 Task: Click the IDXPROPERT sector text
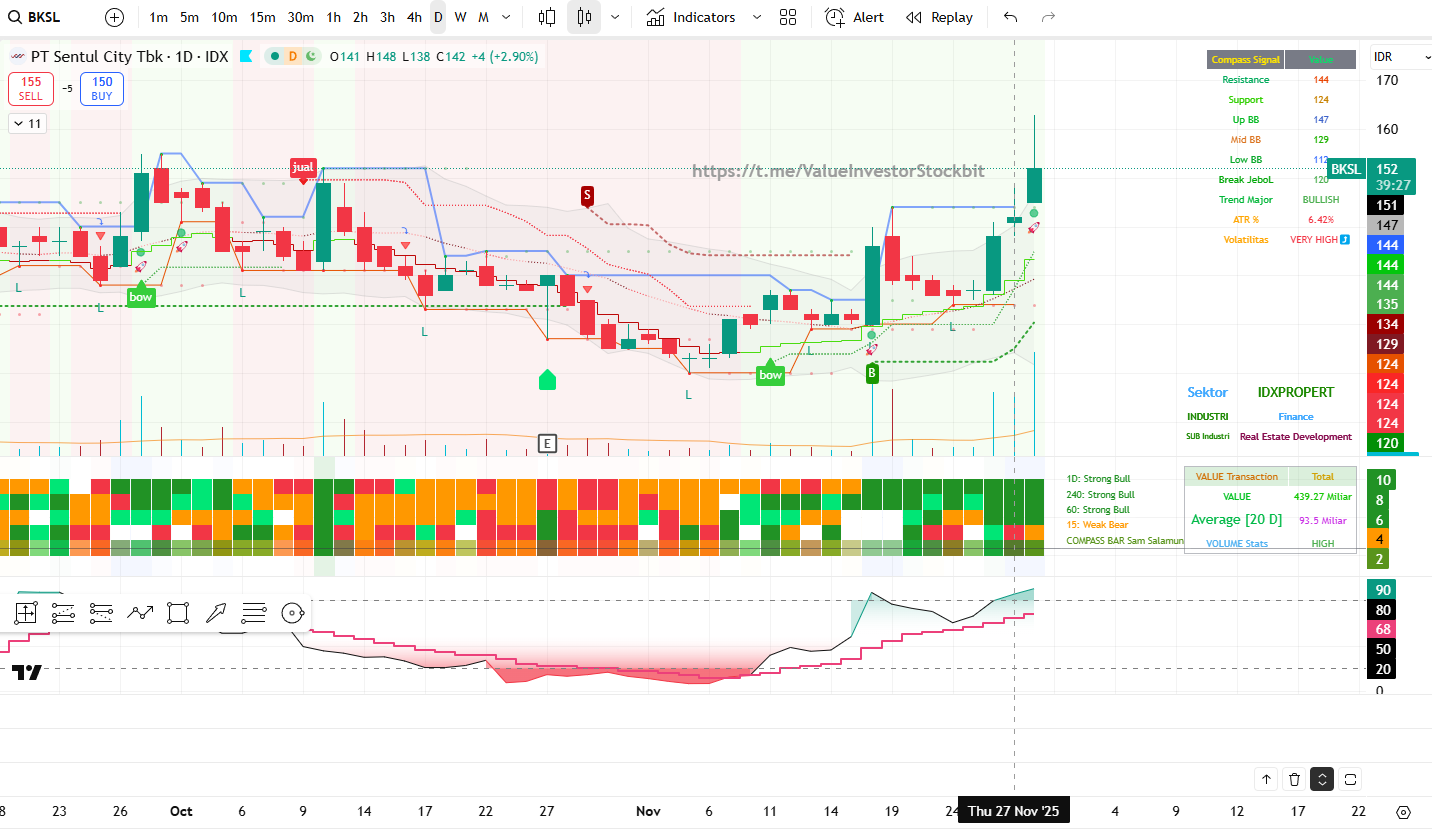click(1296, 392)
